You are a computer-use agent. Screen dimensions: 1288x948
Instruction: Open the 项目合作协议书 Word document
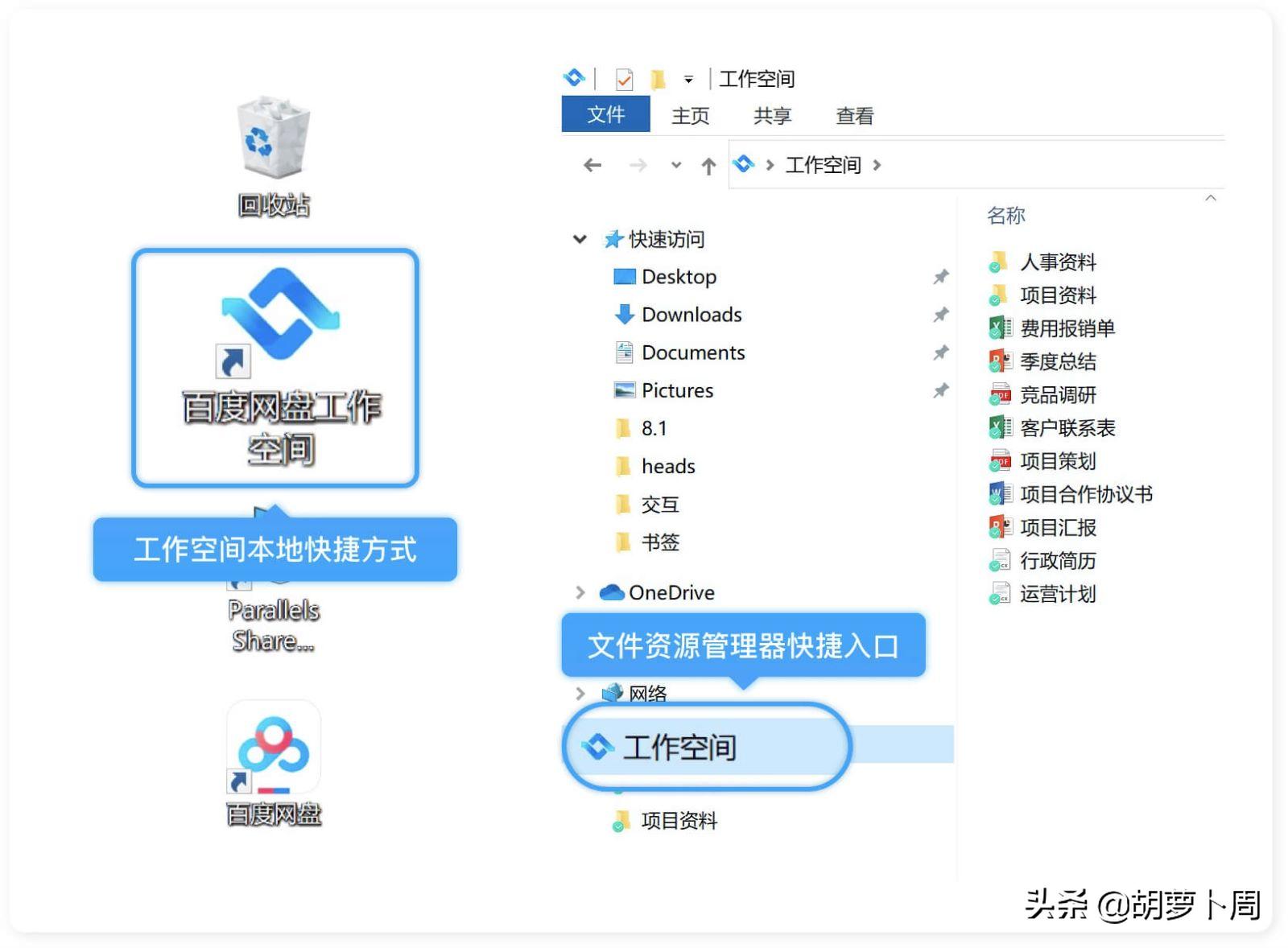point(1087,494)
